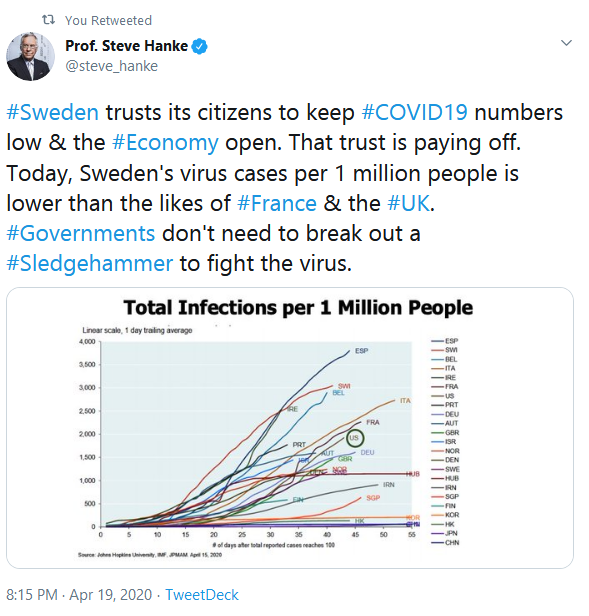
Task: Open the #Sledgehammer hashtag
Action: tap(90, 264)
